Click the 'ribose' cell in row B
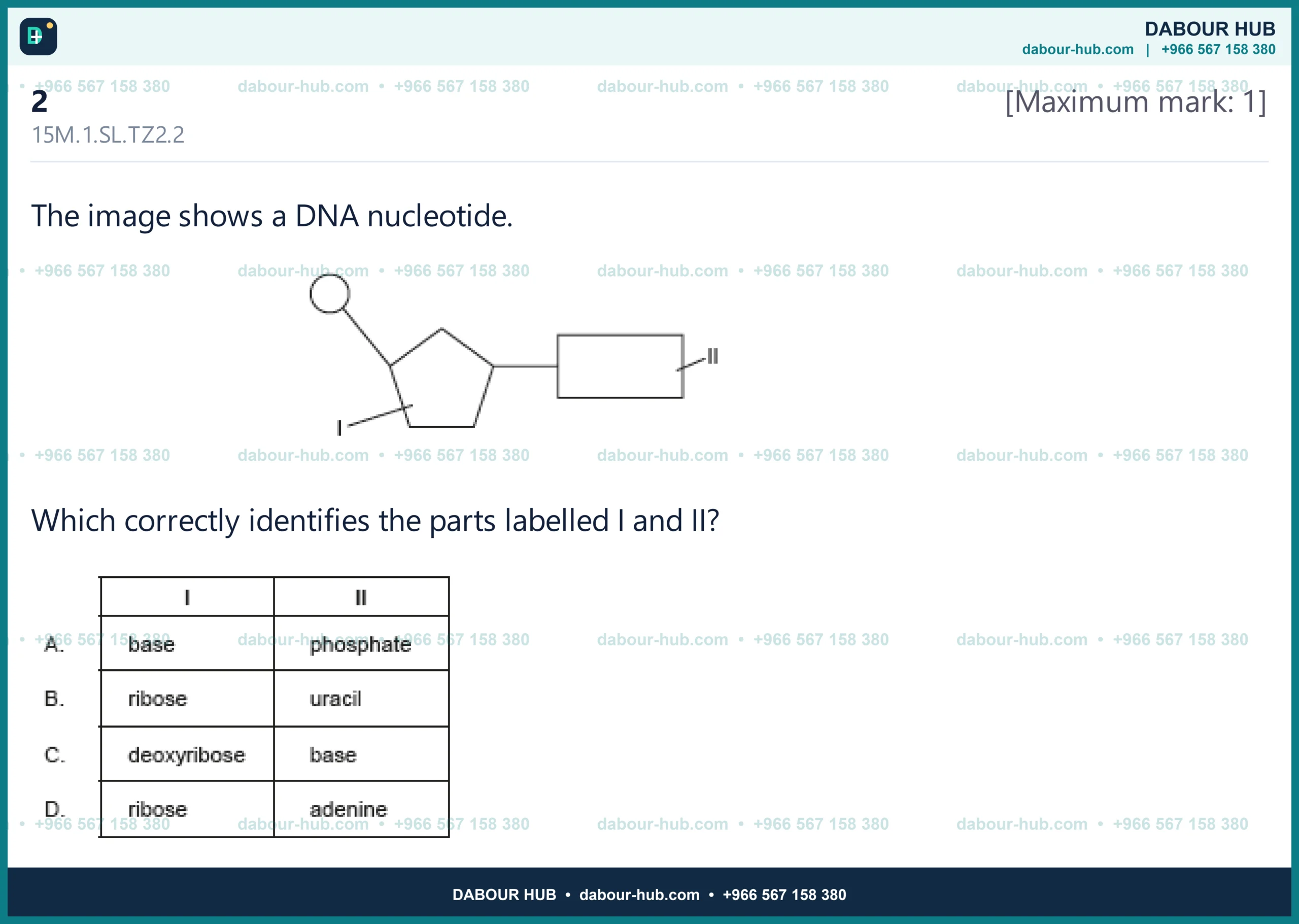Viewport: 1299px width, 924px height. pos(187,699)
